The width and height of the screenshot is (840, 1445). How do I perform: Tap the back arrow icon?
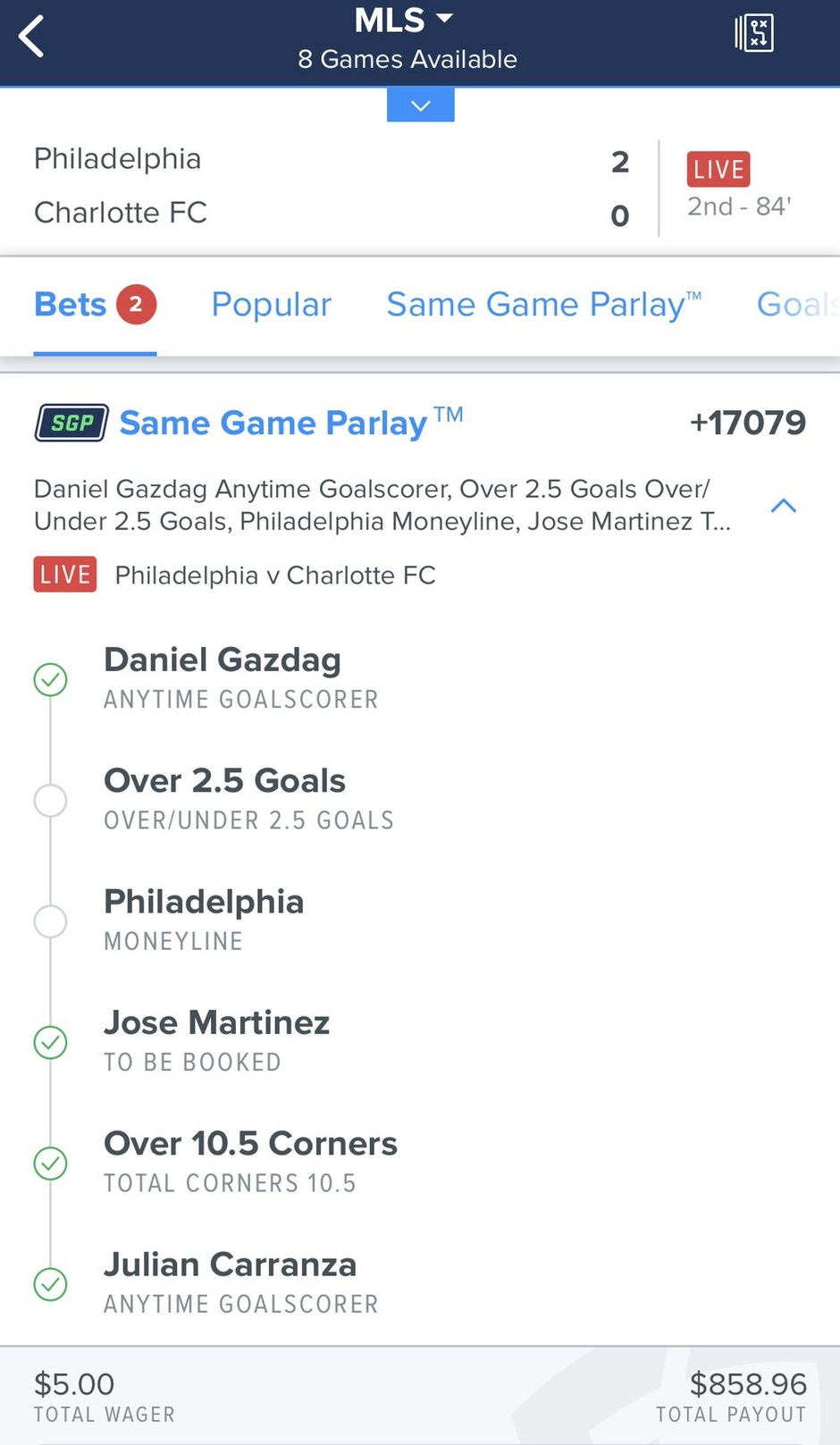point(31,38)
